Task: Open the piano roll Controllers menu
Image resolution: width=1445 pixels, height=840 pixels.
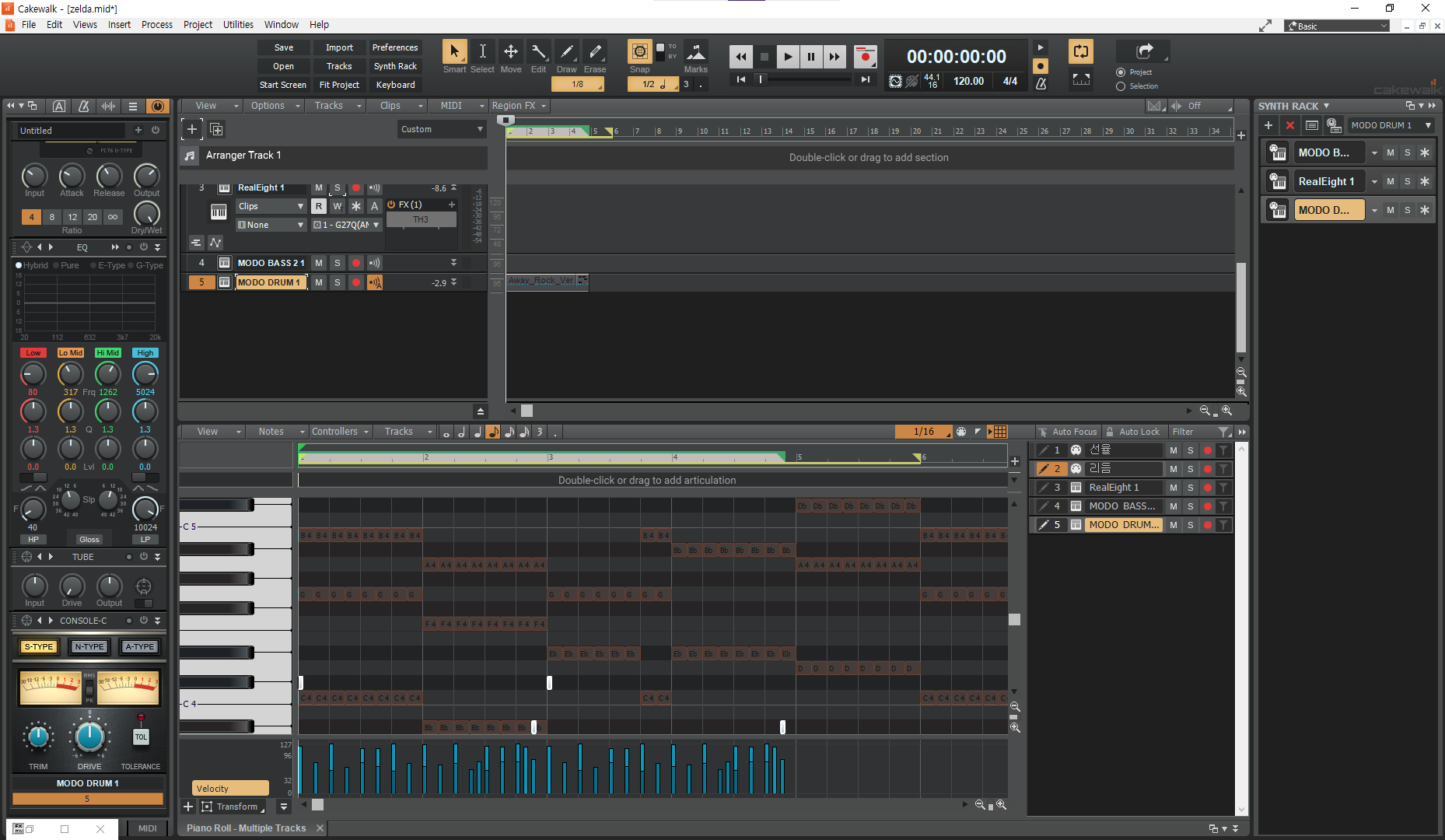Action: tap(340, 432)
